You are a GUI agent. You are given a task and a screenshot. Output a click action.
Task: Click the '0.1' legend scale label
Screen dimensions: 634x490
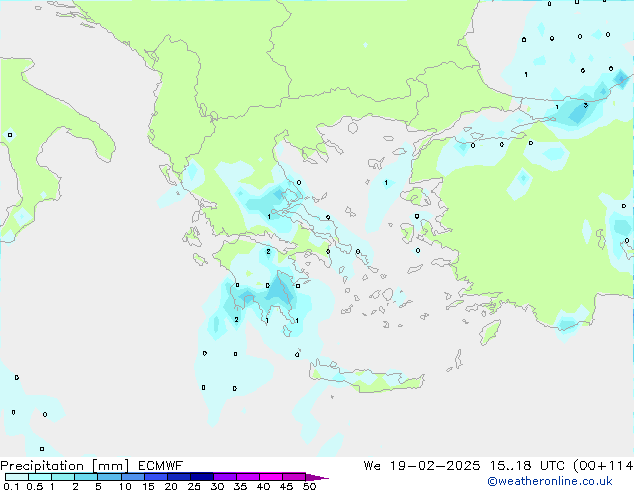click(11, 486)
